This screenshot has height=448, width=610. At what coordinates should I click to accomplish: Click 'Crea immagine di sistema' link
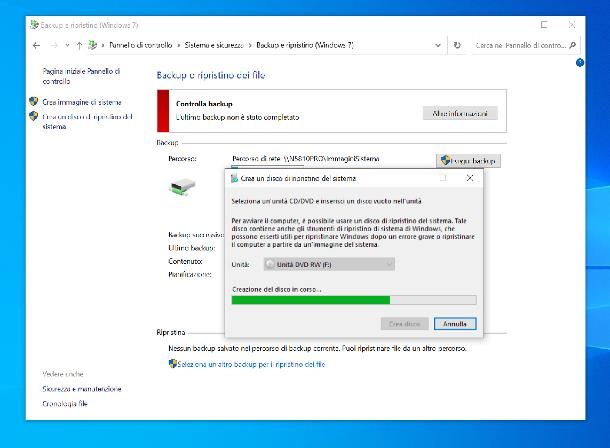pyautogui.click(x=82, y=102)
